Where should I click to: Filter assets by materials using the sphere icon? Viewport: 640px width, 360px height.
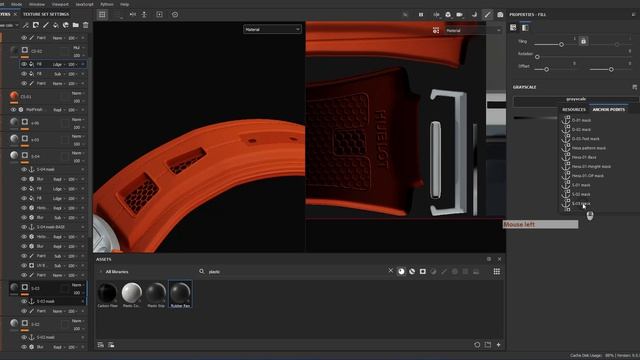point(401,271)
